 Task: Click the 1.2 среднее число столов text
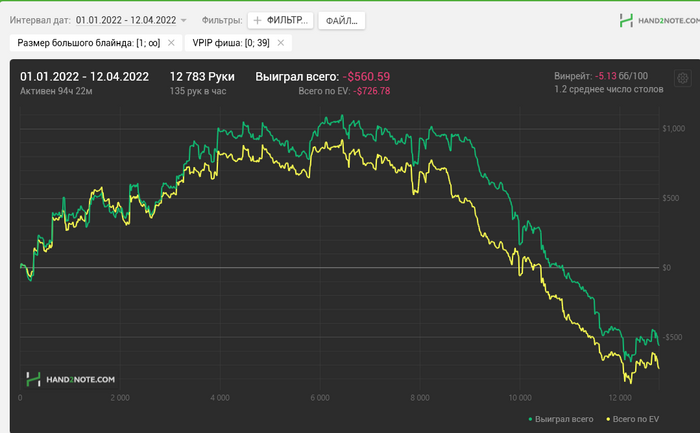coord(608,89)
